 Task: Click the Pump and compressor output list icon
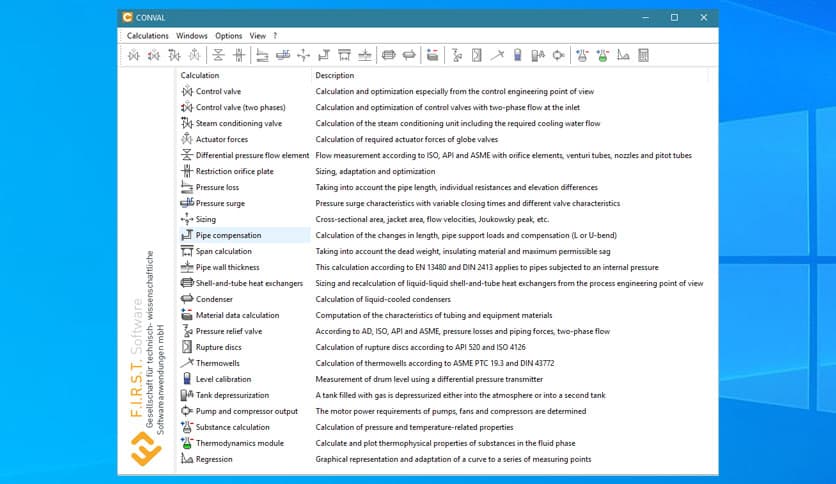(187, 411)
